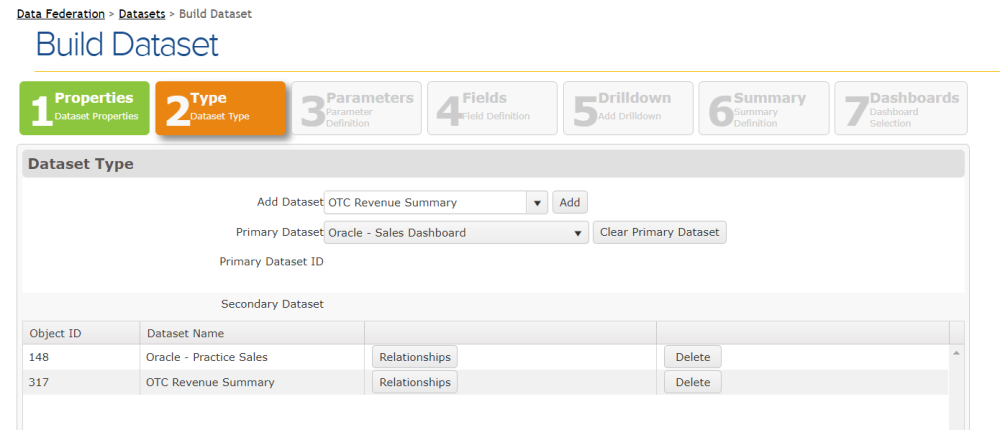The height and width of the screenshot is (430, 1000).
Task: Follow the Data Federation breadcrumb link
Action: tap(61, 13)
